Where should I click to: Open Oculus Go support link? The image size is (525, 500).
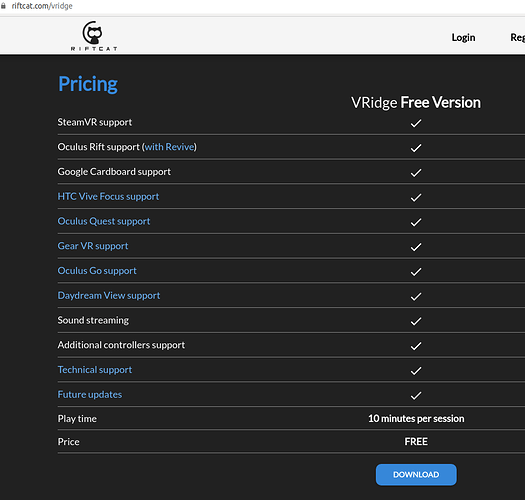[x=97, y=271]
